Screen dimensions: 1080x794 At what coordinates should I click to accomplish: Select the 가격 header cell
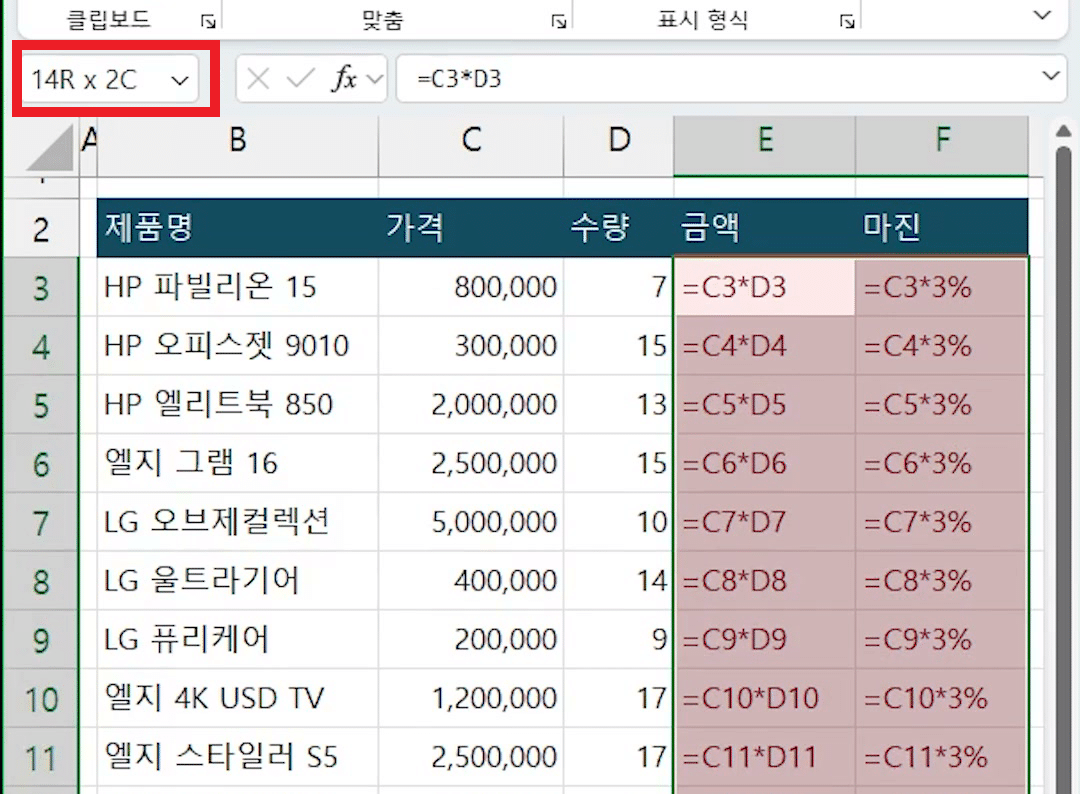pos(471,228)
